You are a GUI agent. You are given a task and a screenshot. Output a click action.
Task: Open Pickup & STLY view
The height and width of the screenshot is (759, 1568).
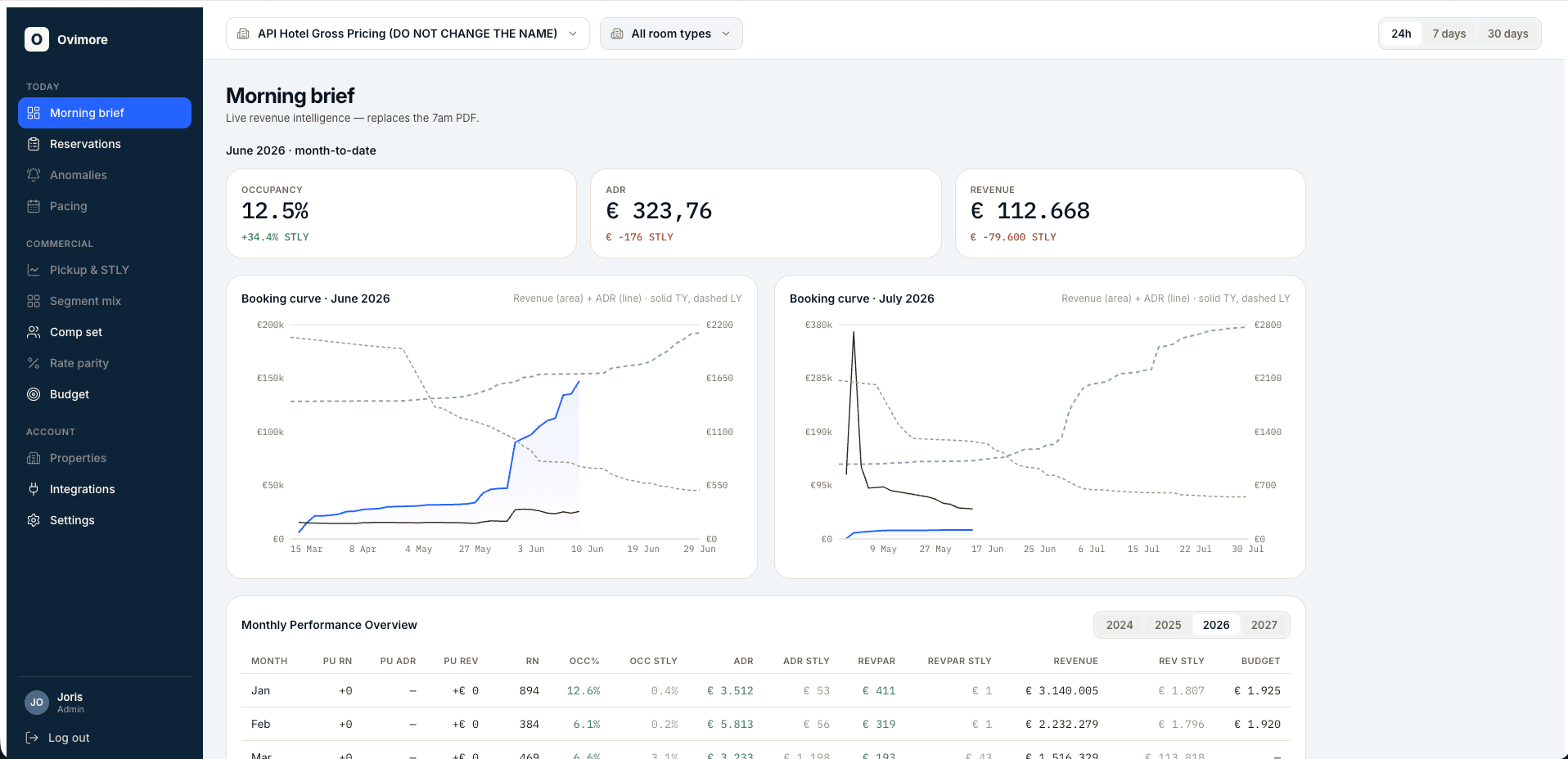pyautogui.click(x=105, y=270)
